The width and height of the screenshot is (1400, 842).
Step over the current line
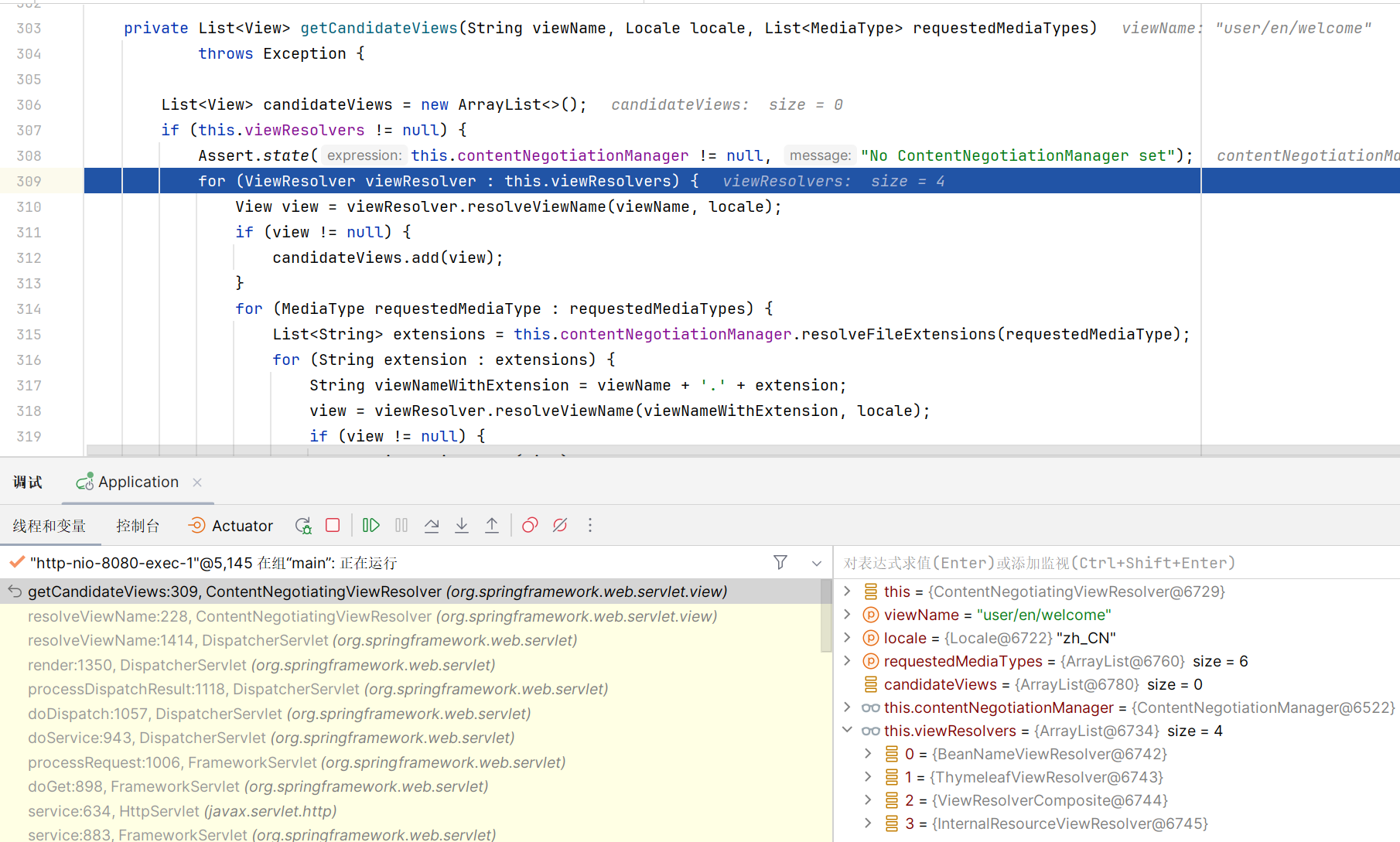[432, 526]
